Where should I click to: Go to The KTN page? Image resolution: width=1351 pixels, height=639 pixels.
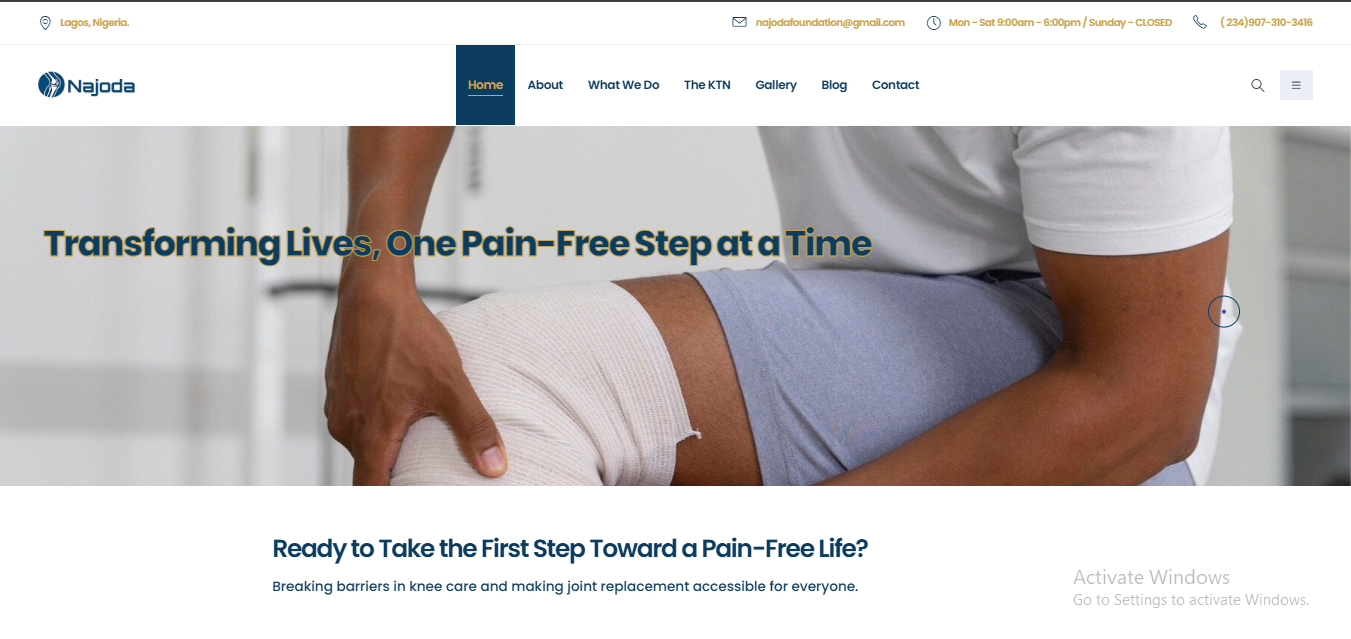click(x=707, y=85)
